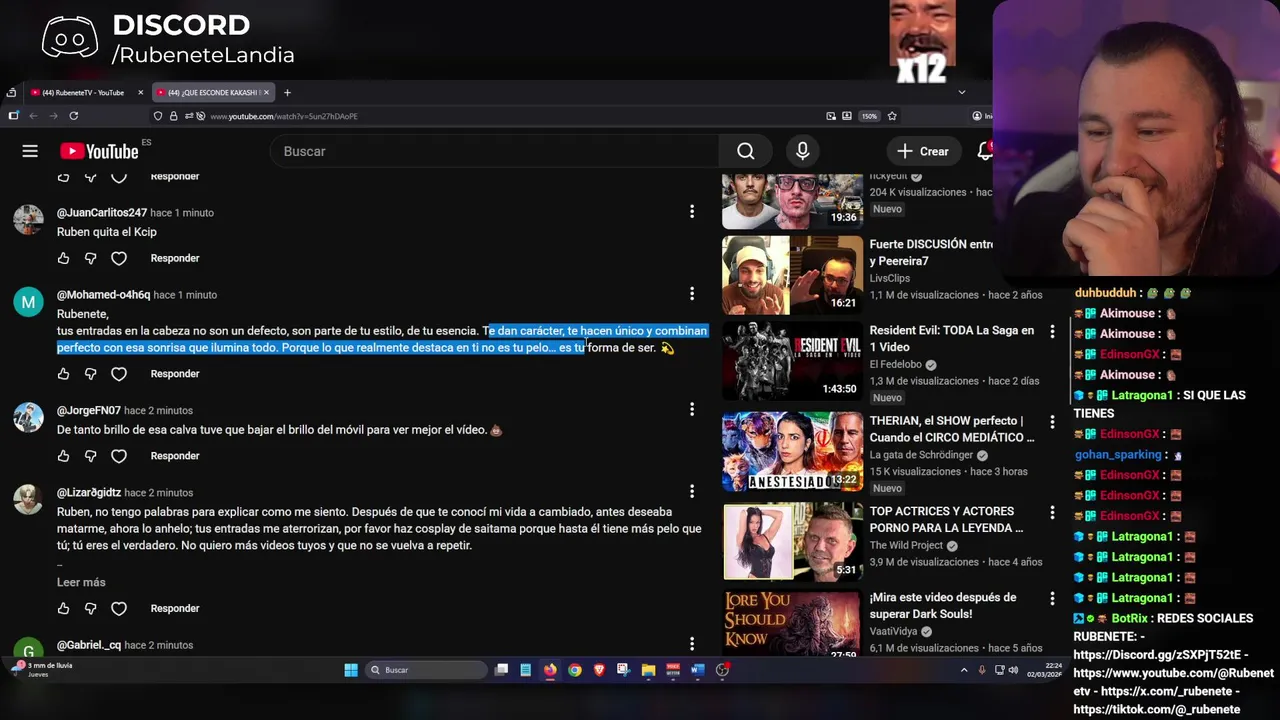
Task: Open Brave browser from the taskbar
Action: pos(599,670)
